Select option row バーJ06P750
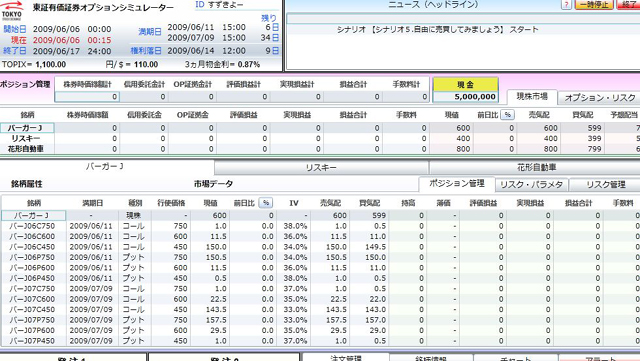This screenshot has height=361, width=640. click(320, 257)
